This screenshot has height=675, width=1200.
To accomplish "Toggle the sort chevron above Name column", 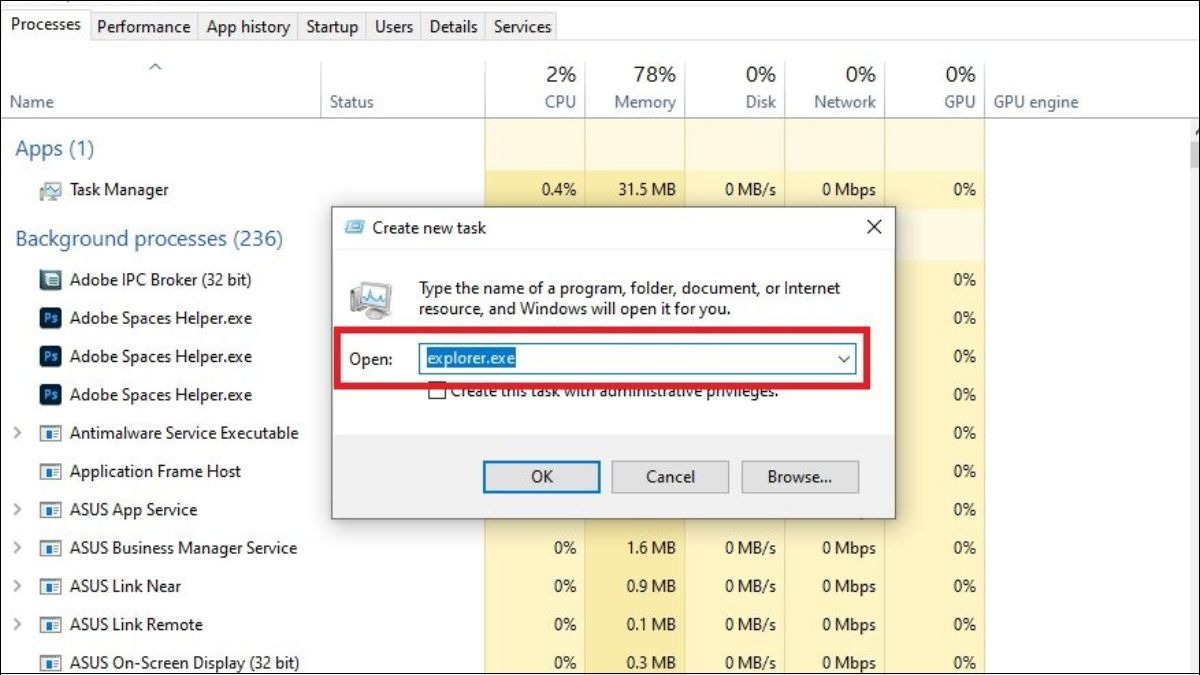I will (x=154, y=67).
